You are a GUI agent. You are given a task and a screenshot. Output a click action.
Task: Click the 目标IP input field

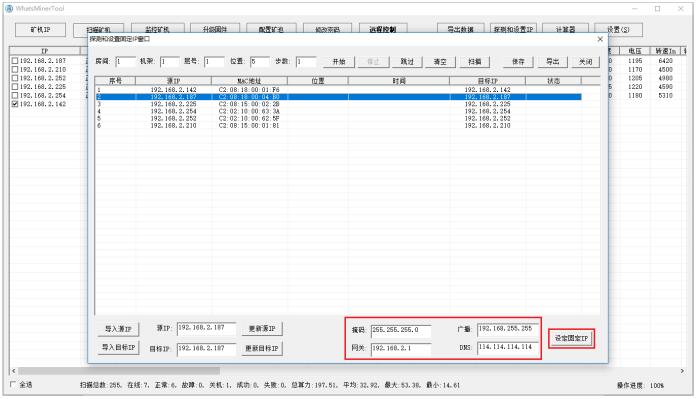(206, 349)
